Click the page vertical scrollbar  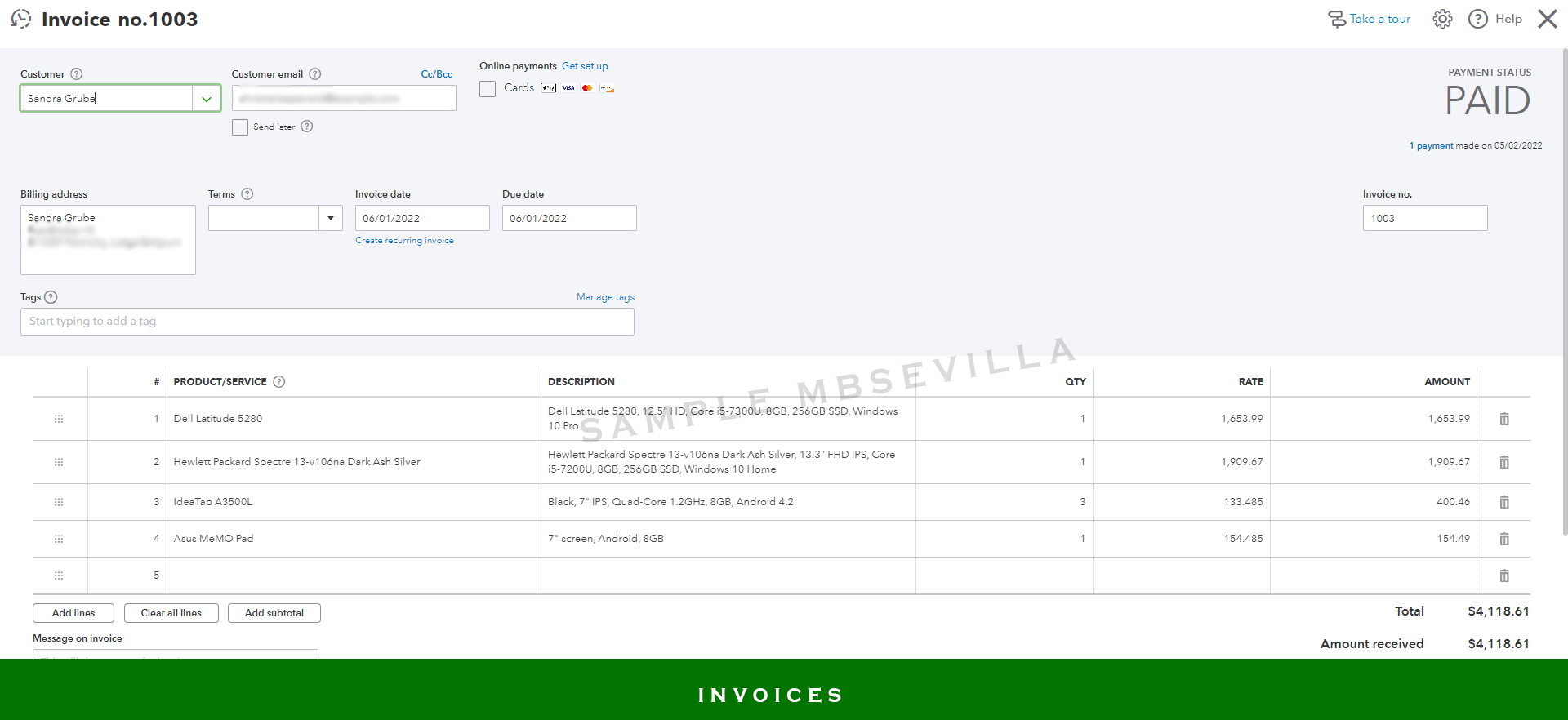click(x=1564, y=294)
